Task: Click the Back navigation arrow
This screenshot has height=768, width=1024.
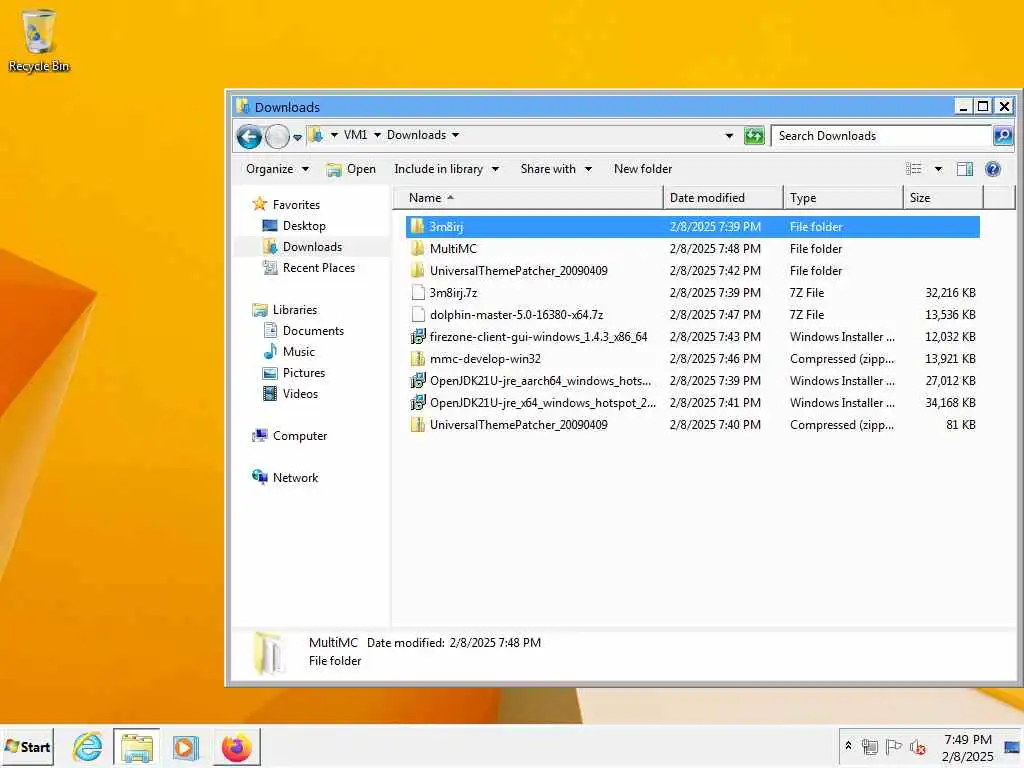Action: [249, 136]
